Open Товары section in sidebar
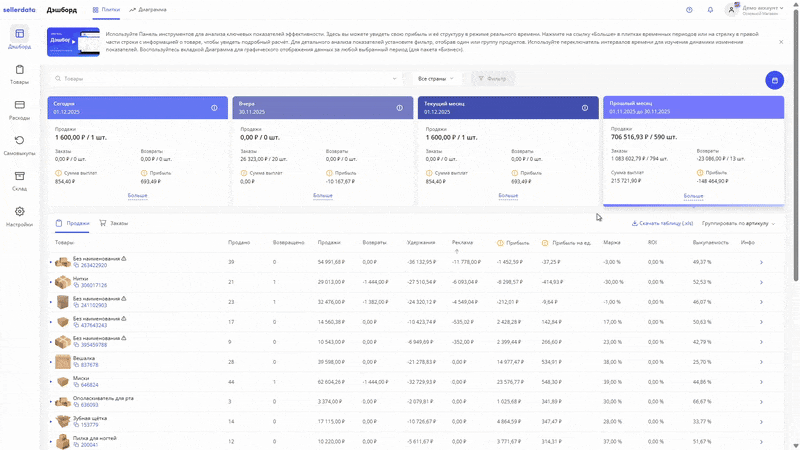 19,75
